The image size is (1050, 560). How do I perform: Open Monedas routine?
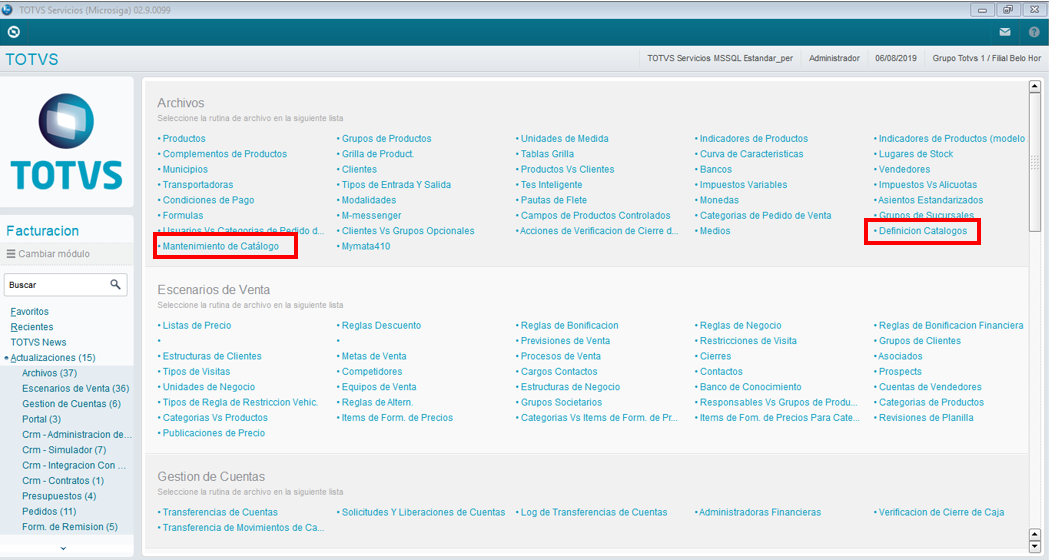[x=719, y=200]
